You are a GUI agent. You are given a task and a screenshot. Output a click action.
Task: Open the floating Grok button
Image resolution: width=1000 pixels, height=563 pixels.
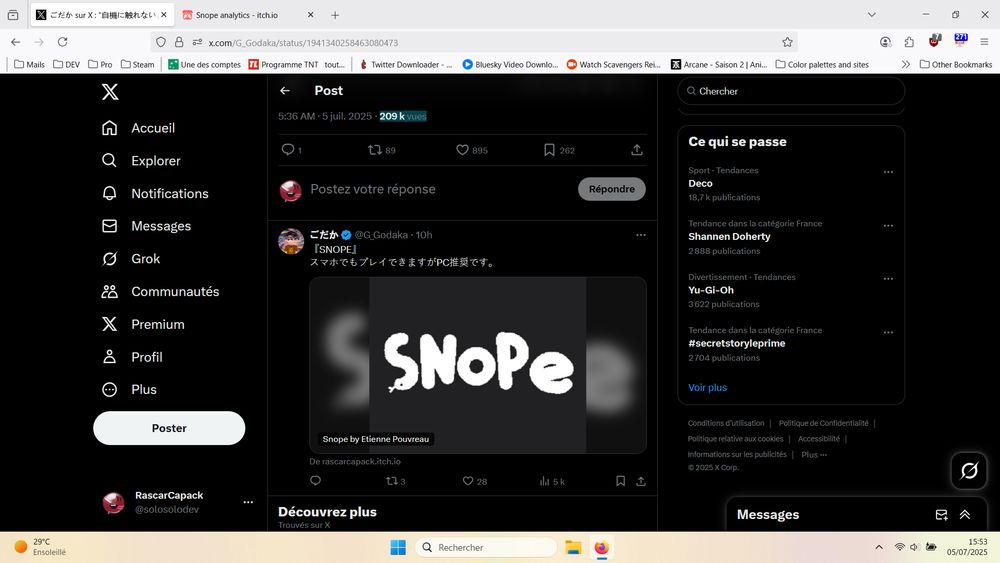pyautogui.click(x=969, y=471)
